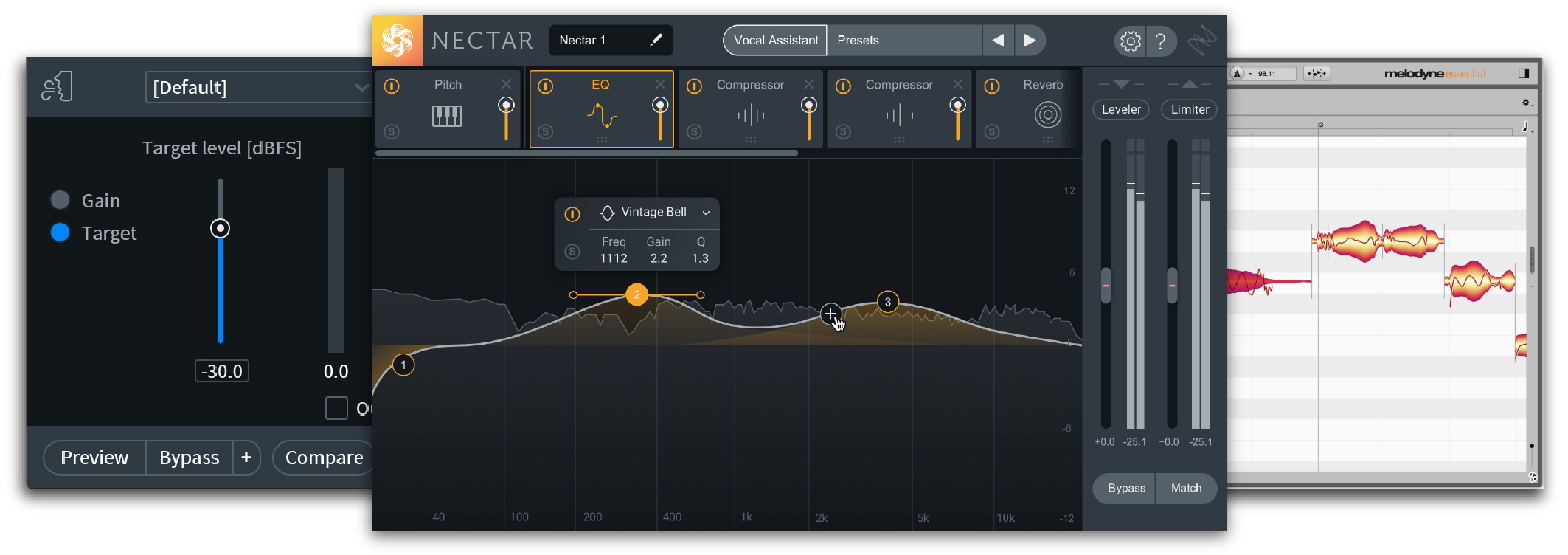
Task: Remove the first Compressor module
Action: (809, 84)
